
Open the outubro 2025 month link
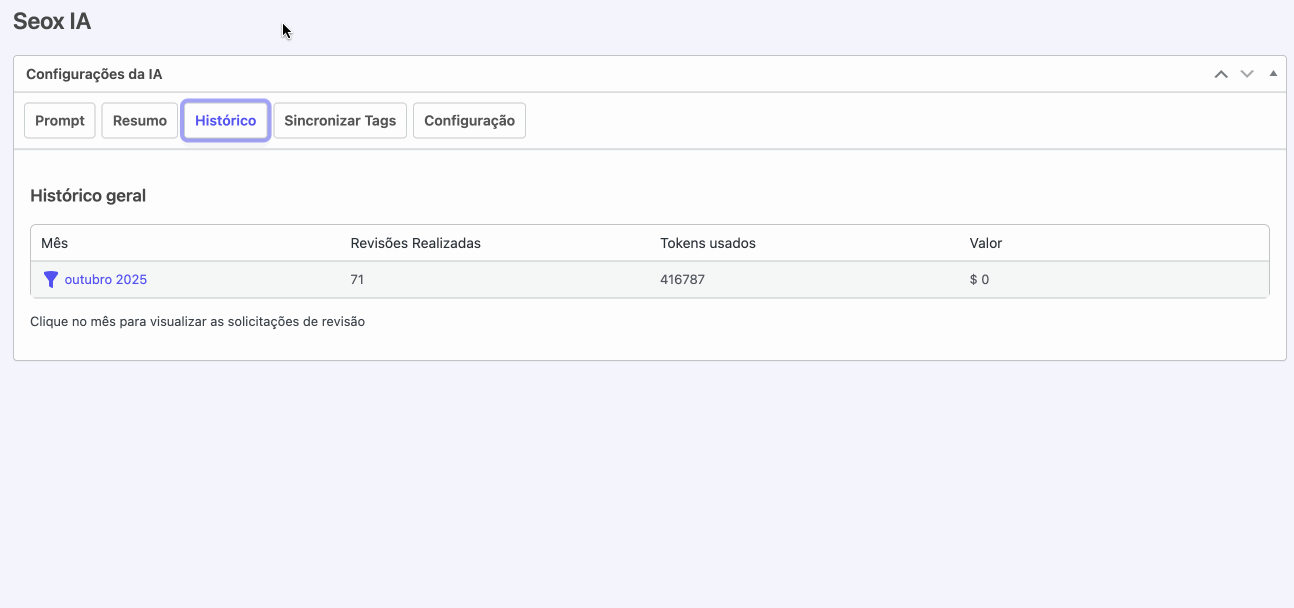tap(106, 280)
